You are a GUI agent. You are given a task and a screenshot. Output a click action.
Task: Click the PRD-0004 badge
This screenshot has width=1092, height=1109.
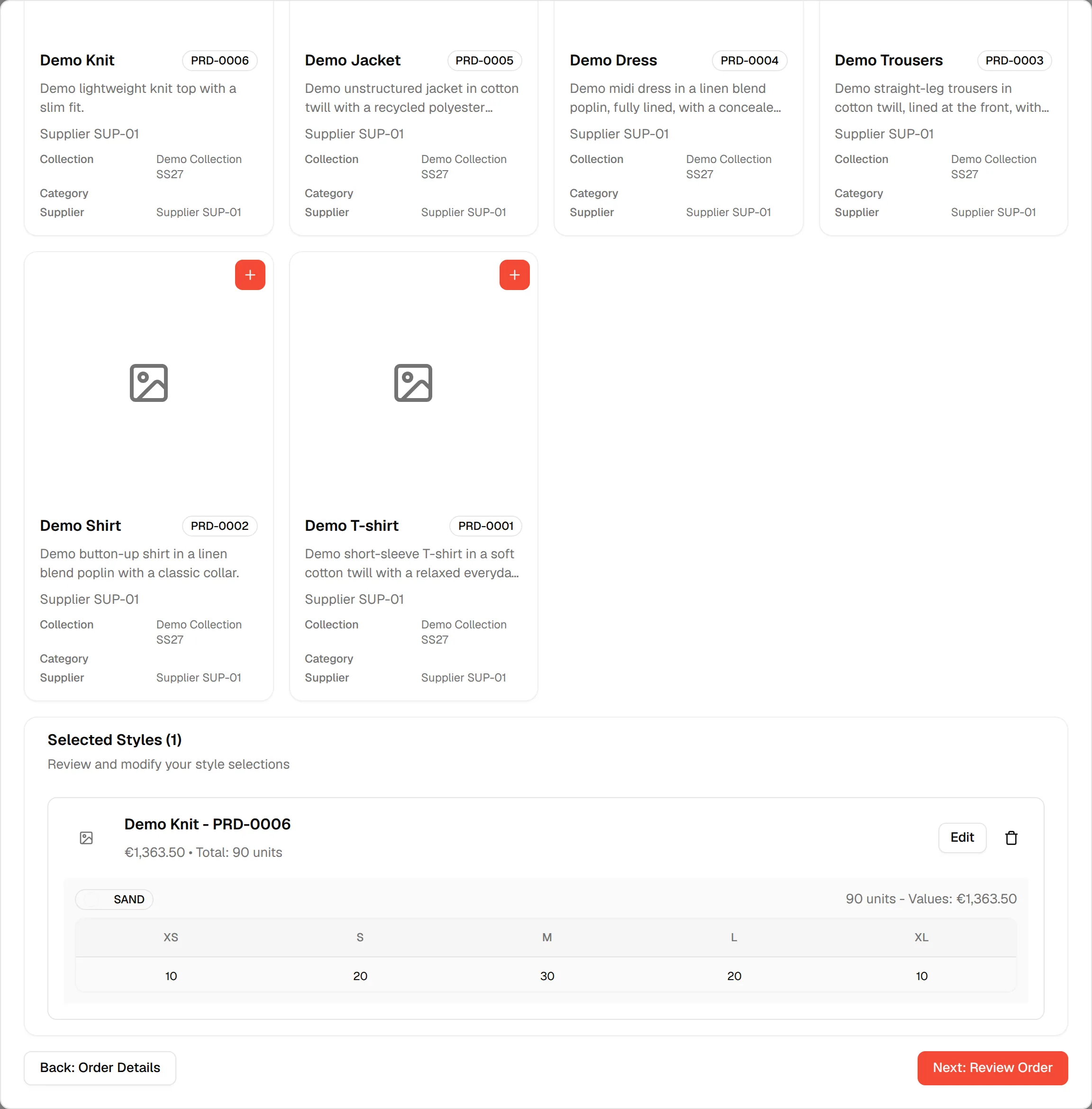pyautogui.click(x=749, y=60)
